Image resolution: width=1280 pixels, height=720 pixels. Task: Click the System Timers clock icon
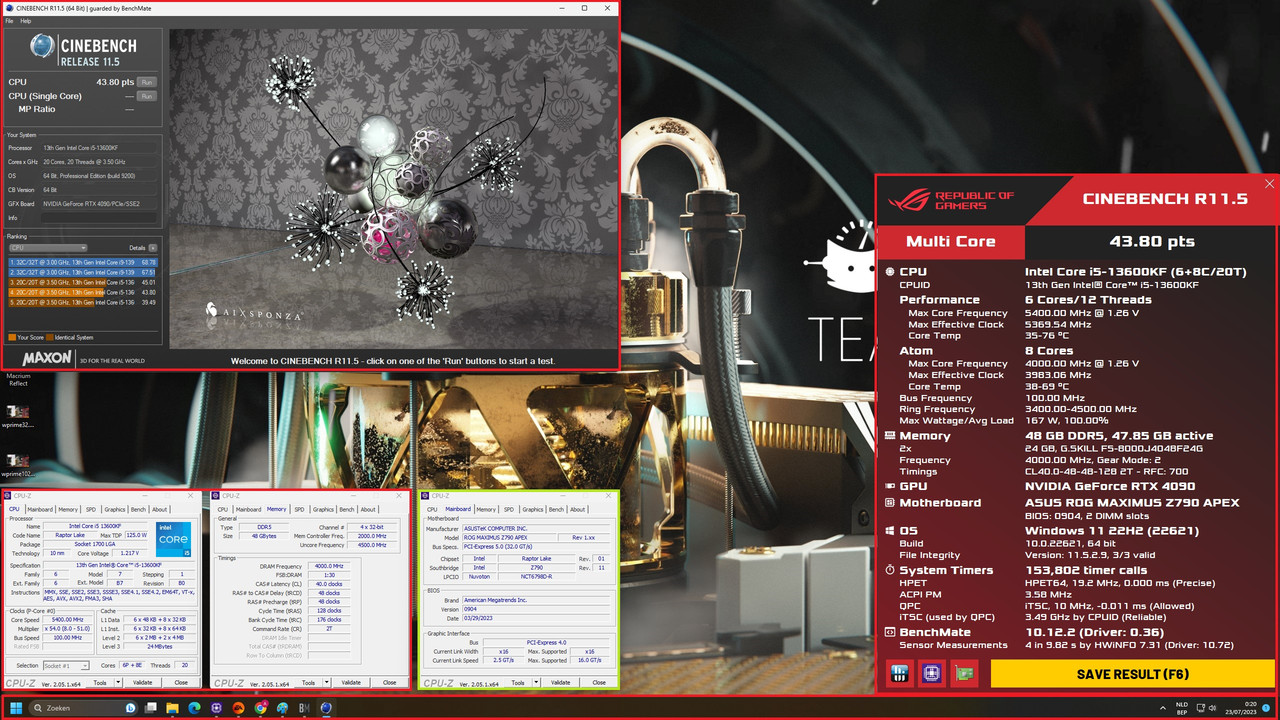[890, 570]
